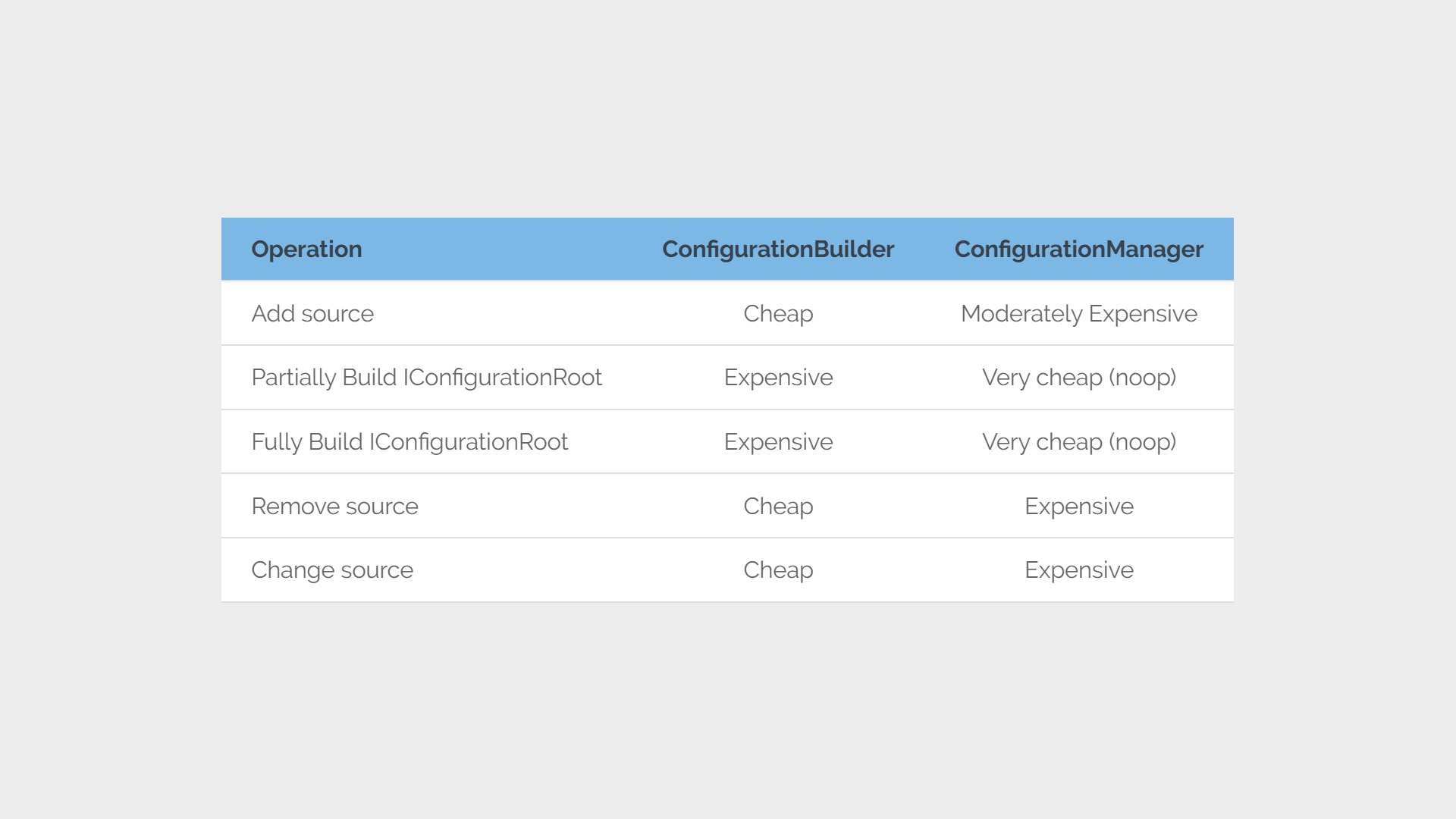Click the 'Change source' row label
This screenshot has width=1456, height=819.
[332, 570]
